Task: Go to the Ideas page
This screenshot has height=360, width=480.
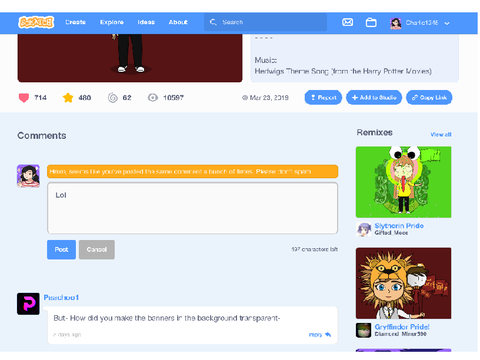Action: coord(146,22)
